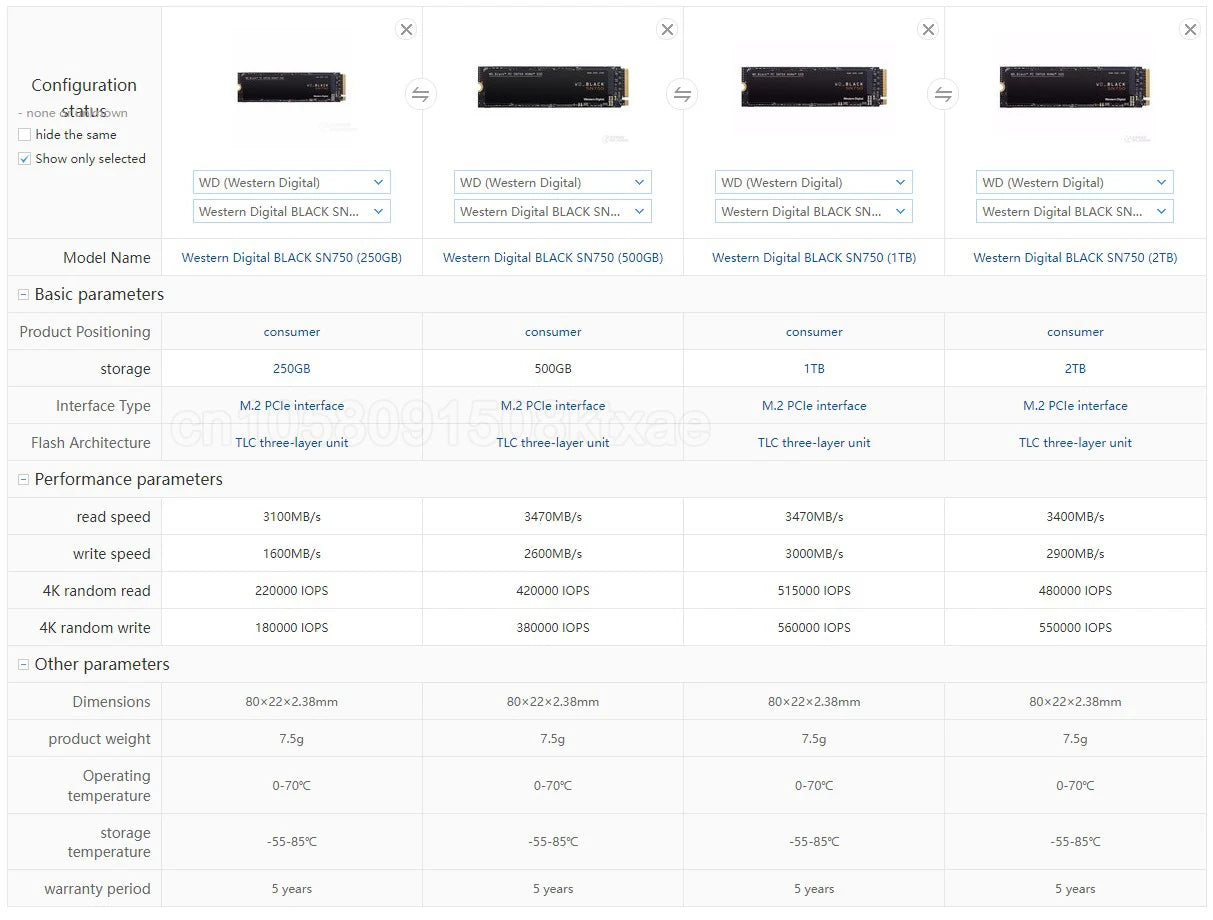Swap positions of 1TB and 2TB products
The height and width of the screenshot is (920, 1213).
pos(943,93)
